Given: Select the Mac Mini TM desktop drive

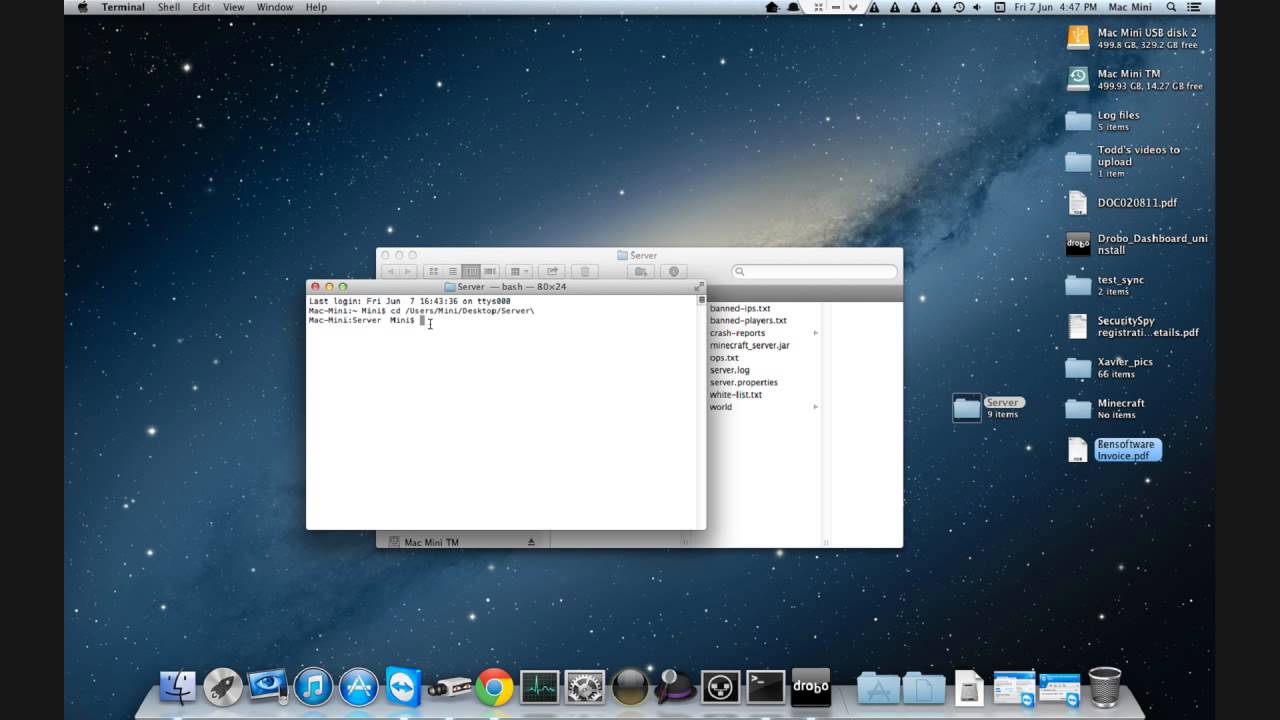Looking at the screenshot, I should point(1136,79).
